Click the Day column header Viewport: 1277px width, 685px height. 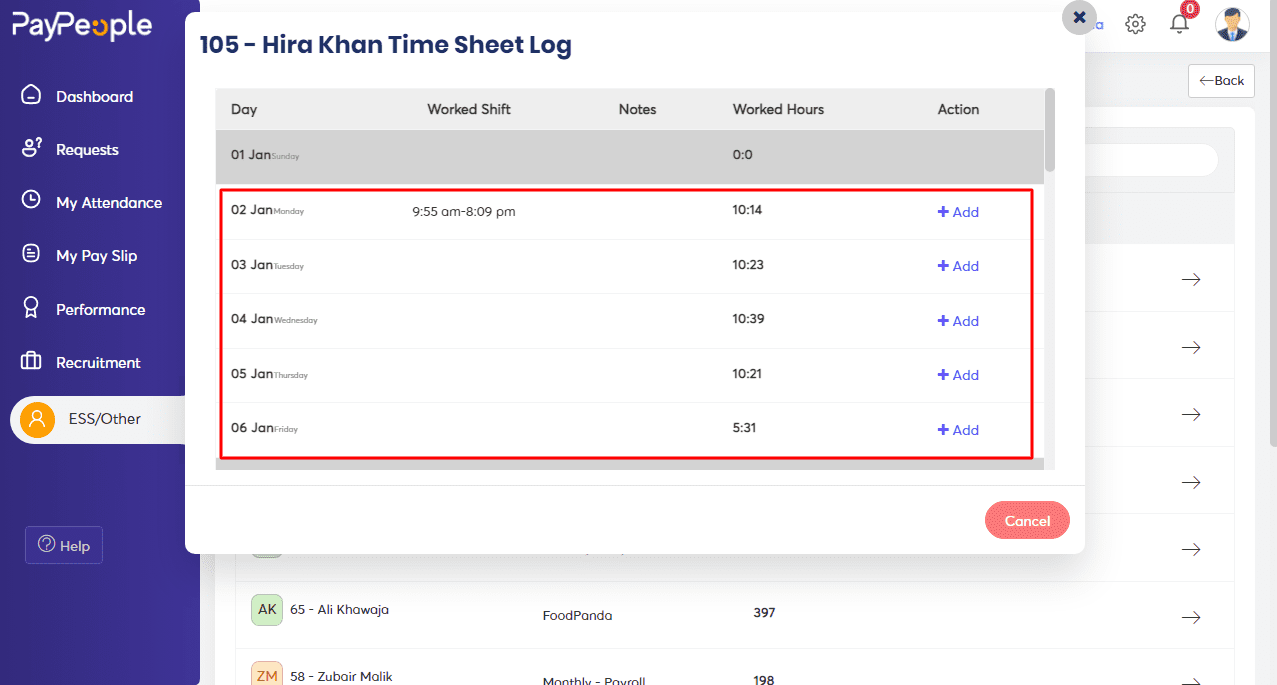pyautogui.click(x=244, y=109)
